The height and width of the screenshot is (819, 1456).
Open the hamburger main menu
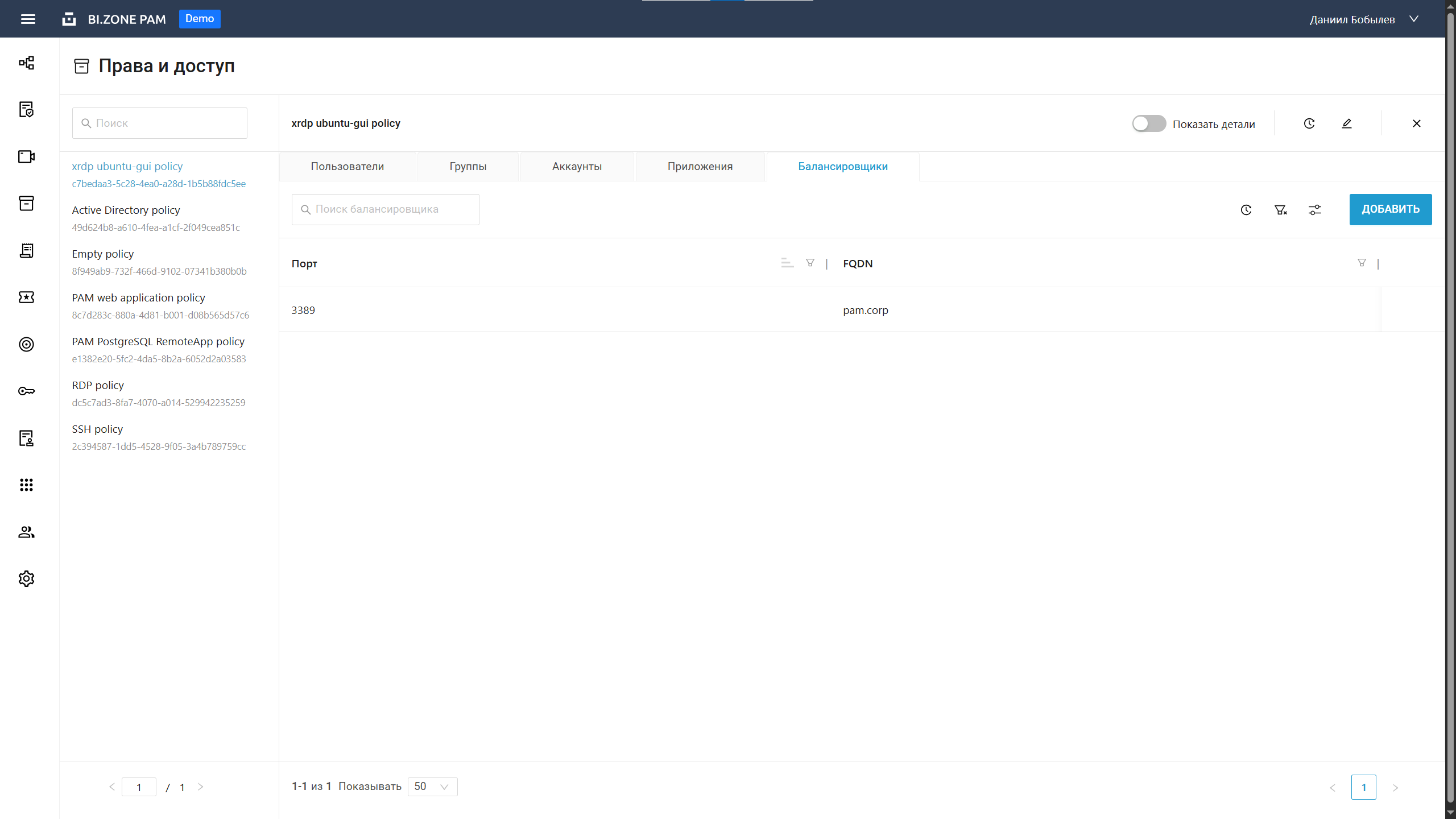point(28,19)
